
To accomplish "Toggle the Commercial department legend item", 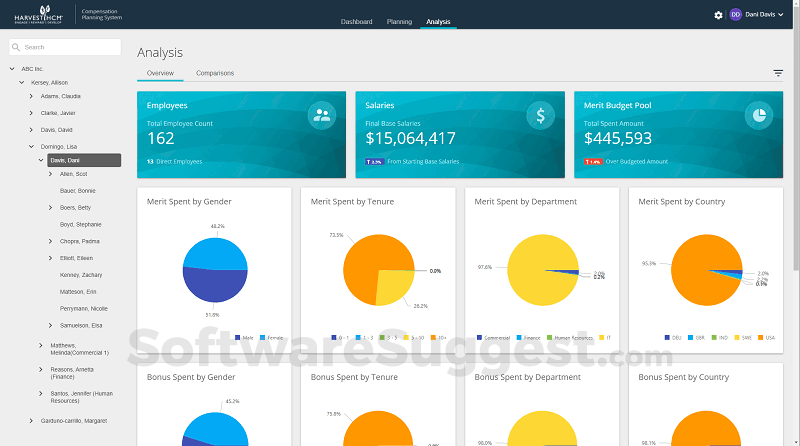I will [493, 338].
